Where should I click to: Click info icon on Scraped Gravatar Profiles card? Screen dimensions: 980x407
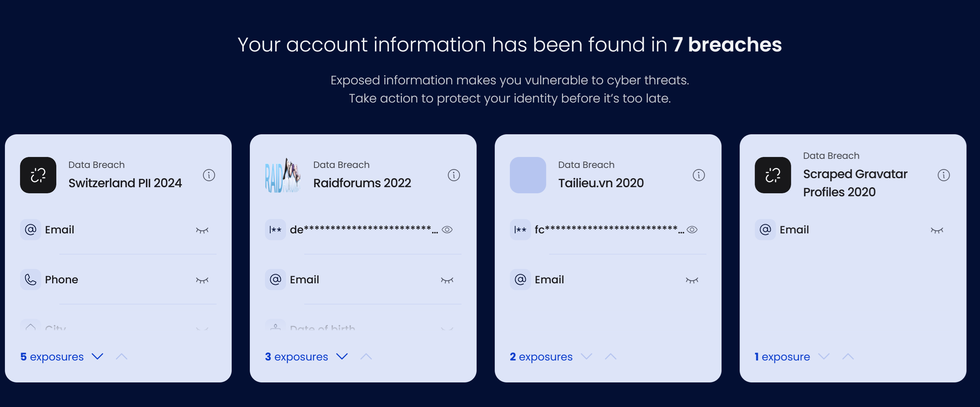pyautogui.click(x=944, y=175)
